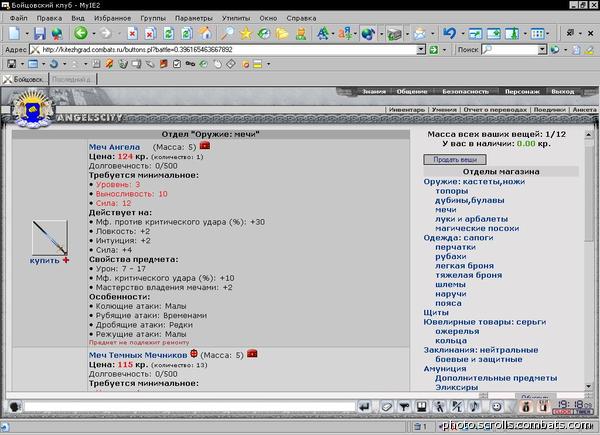Open the Меч Темных Мечников item link

(138, 355)
